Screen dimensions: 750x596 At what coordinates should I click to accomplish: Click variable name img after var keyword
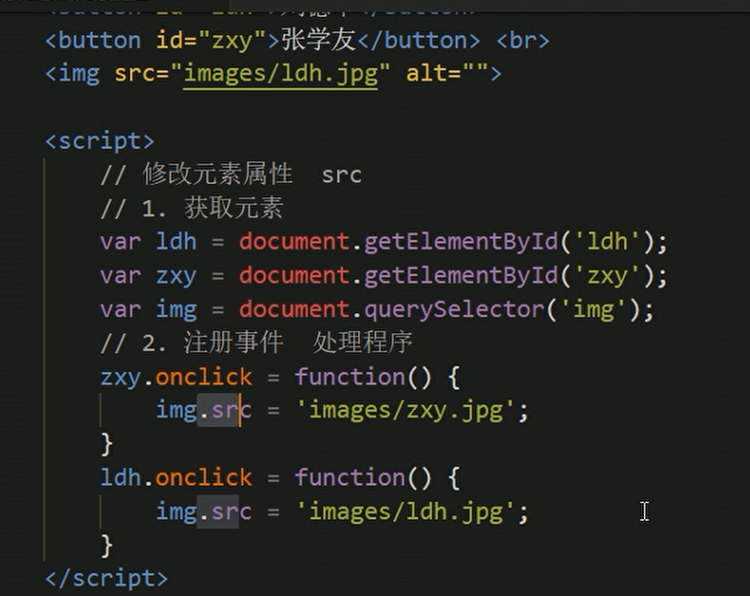click(176, 310)
